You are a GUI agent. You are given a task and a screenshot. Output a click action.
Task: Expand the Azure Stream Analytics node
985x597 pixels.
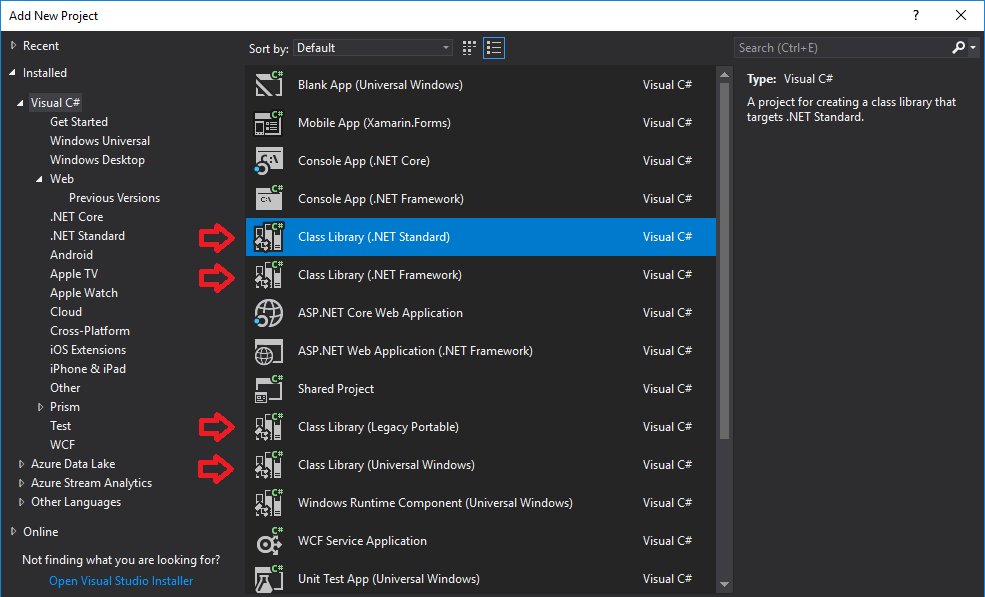click(x=21, y=483)
